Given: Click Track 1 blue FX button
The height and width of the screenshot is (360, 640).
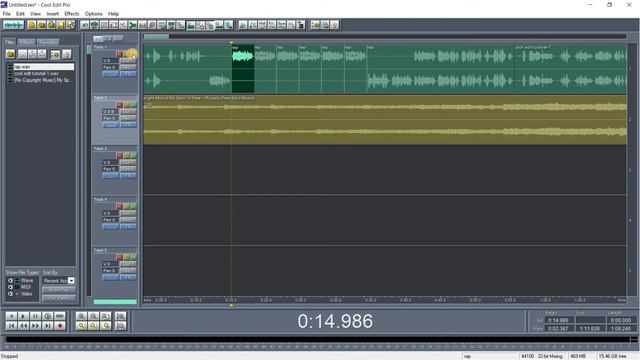Looking at the screenshot, I should 128,74.
